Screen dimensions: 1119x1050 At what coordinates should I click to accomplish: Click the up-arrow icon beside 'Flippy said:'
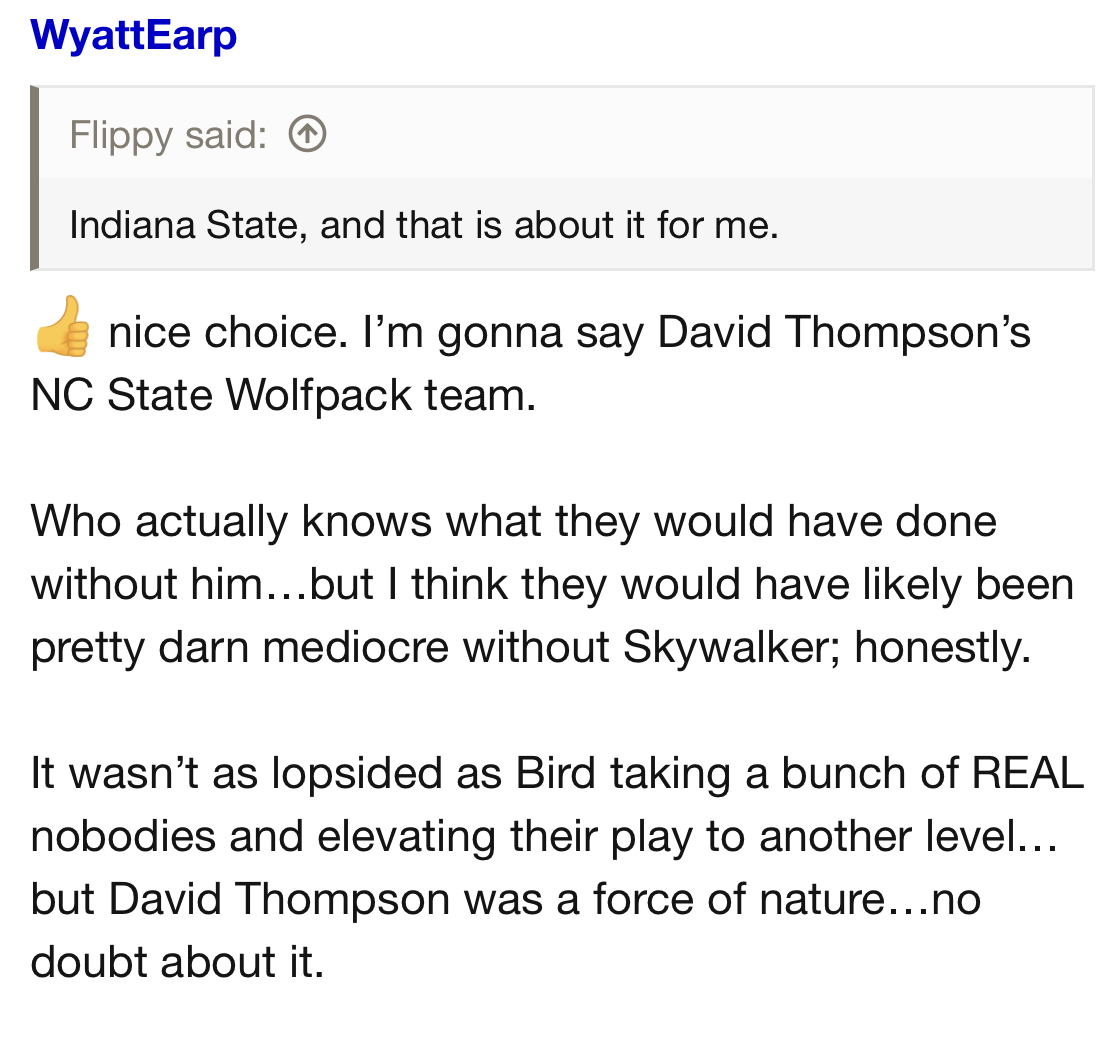point(307,134)
